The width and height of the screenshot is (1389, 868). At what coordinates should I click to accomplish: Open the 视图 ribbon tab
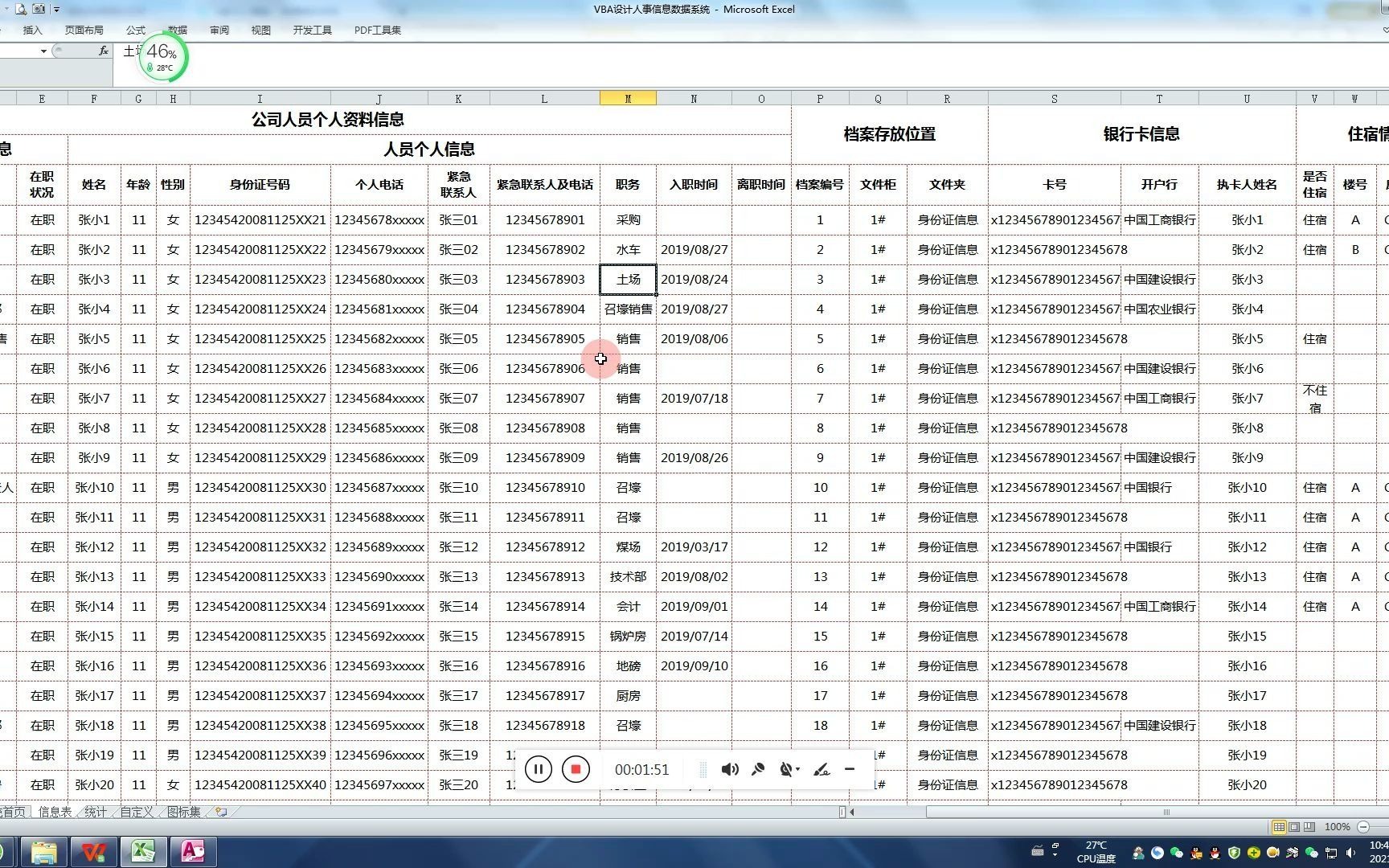click(261, 30)
